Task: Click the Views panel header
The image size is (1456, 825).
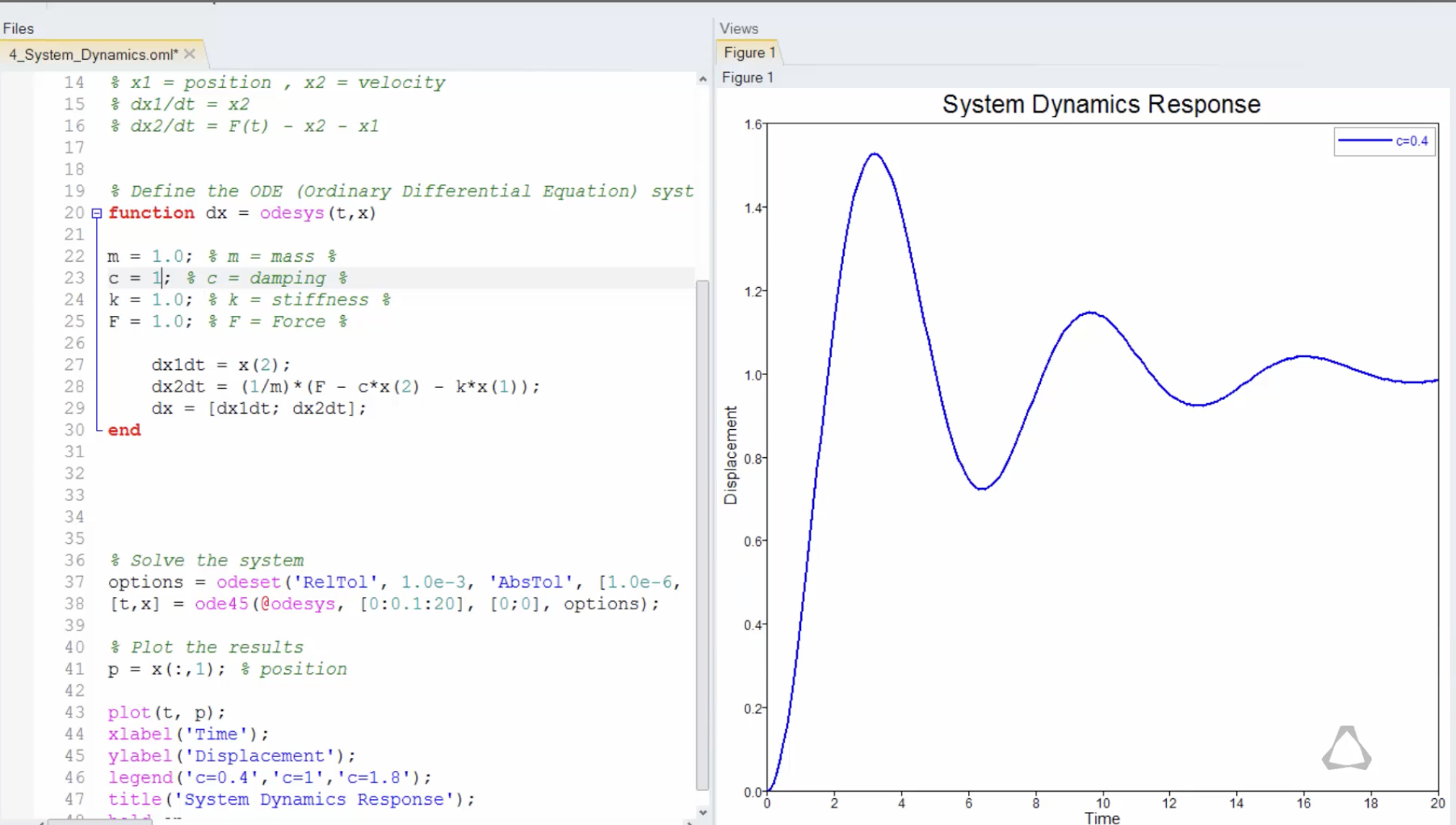Action: (x=739, y=28)
